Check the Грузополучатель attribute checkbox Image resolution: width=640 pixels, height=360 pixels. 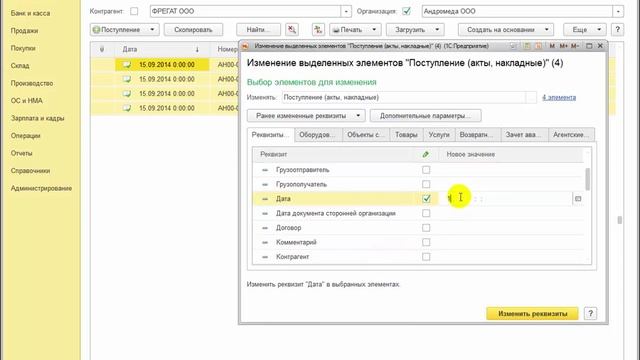click(x=426, y=184)
